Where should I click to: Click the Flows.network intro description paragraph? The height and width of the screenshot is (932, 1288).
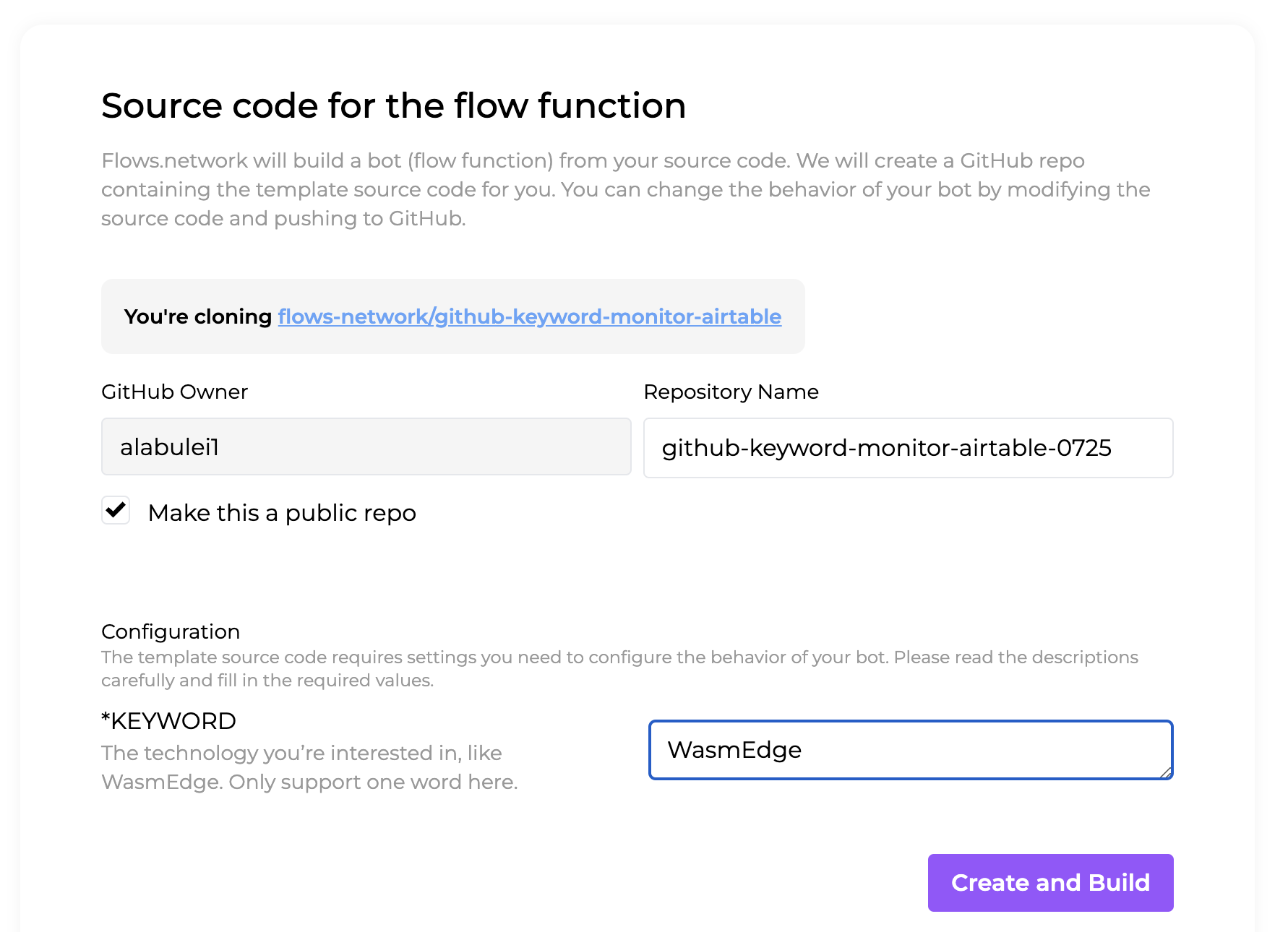[x=626, y=189]
